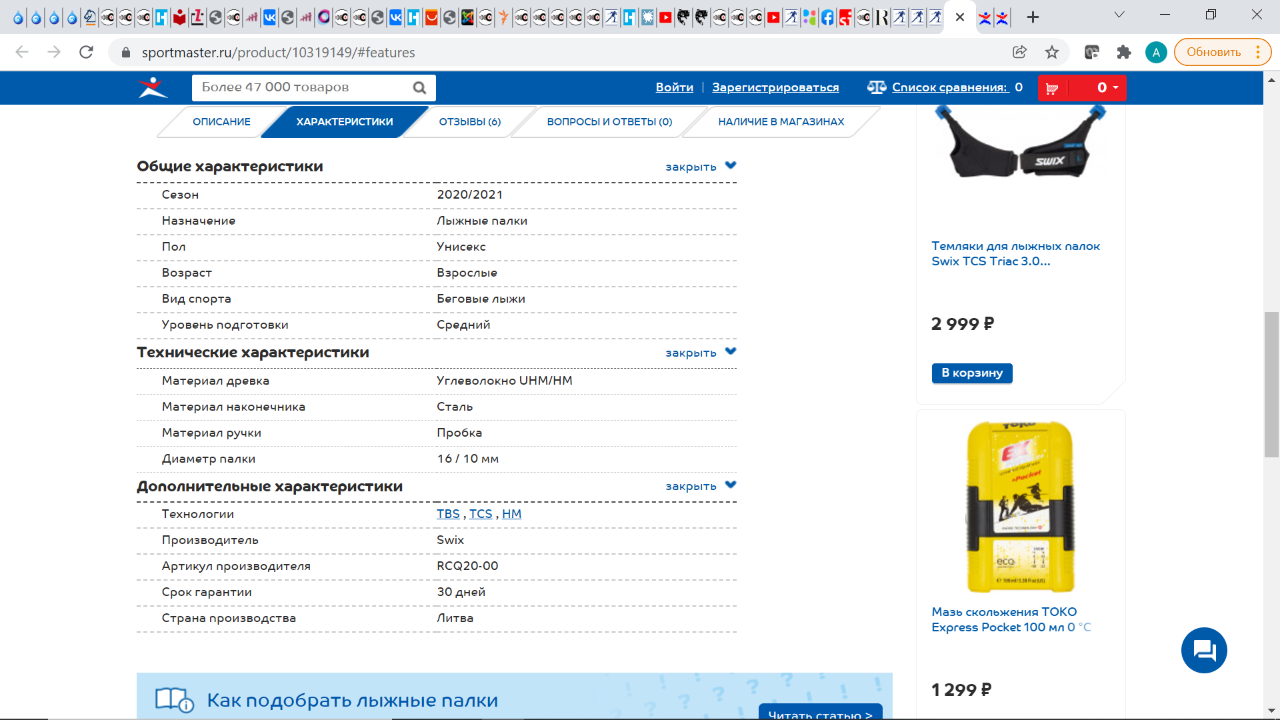The width and height of the screenshot is (1280, 720).
Task: Select the ХАРАКТЕРИСТИКИ tab
Action: [345, 122]
